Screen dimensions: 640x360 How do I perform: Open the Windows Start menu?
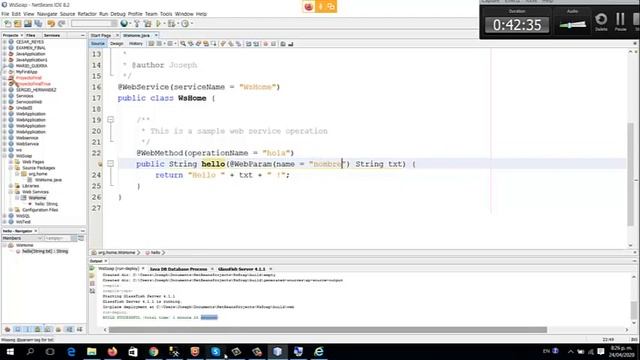[10, 351]
